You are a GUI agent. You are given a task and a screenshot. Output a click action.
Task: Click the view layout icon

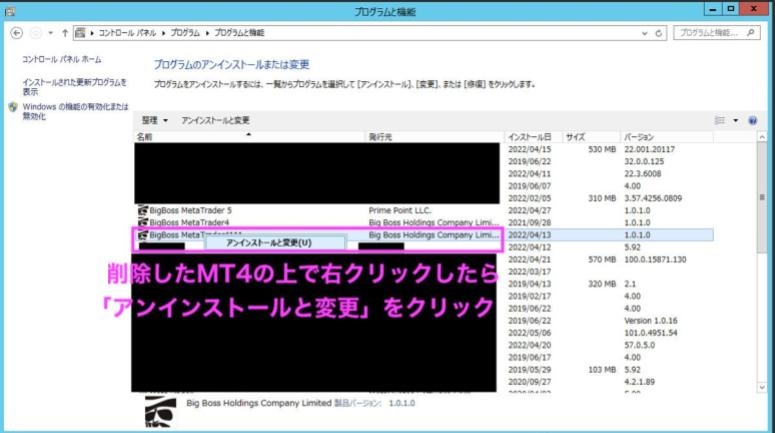(x=719, y=120)
